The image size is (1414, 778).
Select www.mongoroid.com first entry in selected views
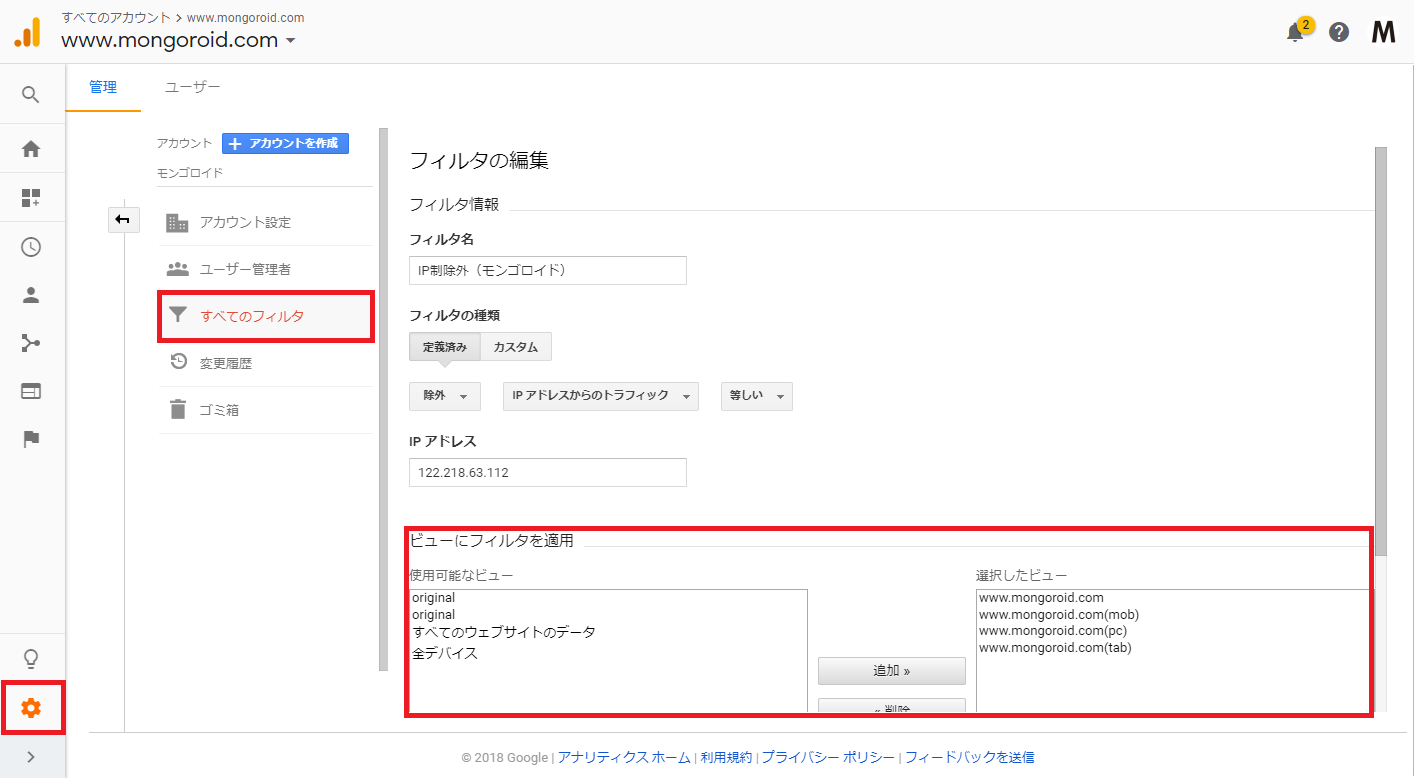click(x=1041, y=598)
